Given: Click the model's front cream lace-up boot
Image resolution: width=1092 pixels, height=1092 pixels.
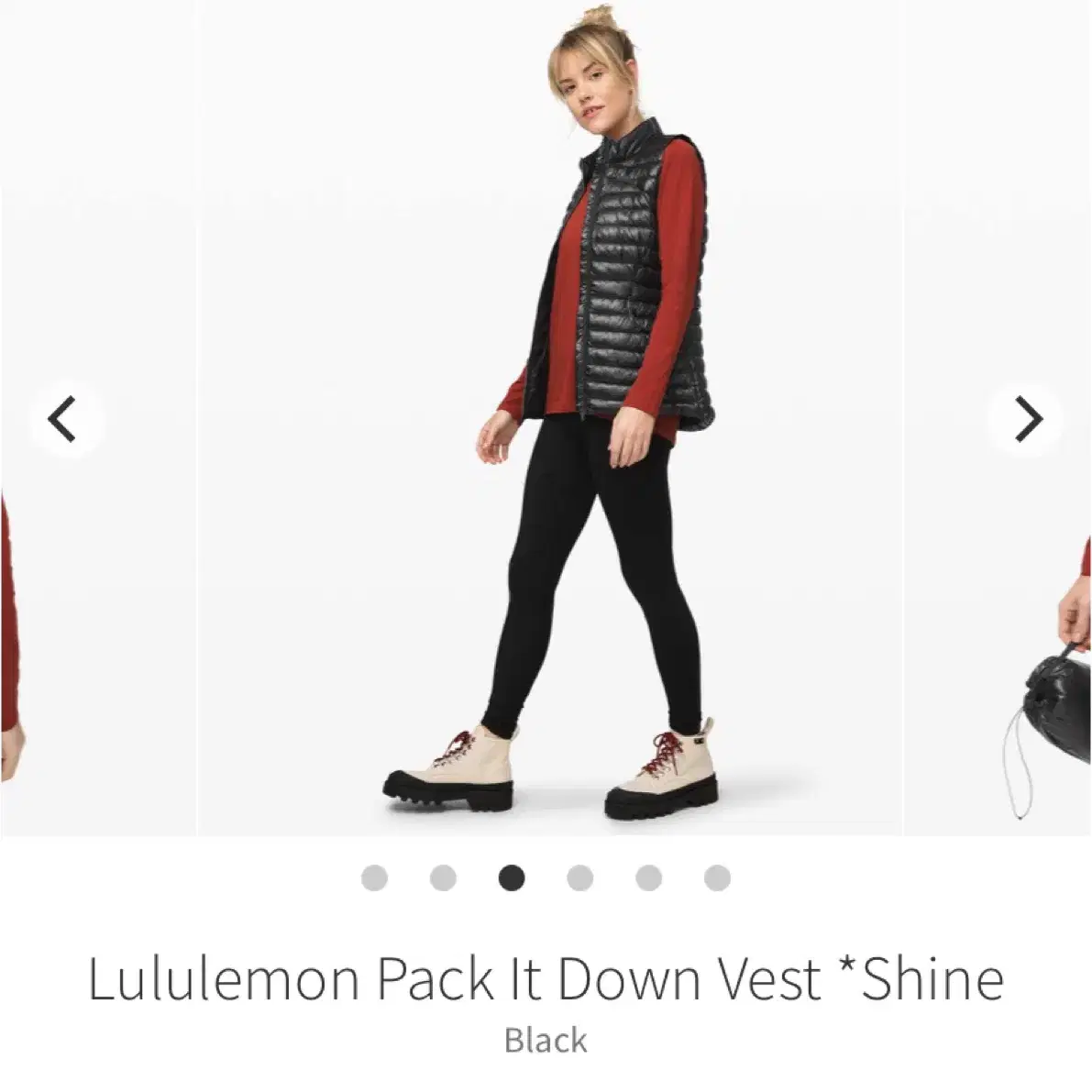Looking at the screenshot, I should 450,769.
